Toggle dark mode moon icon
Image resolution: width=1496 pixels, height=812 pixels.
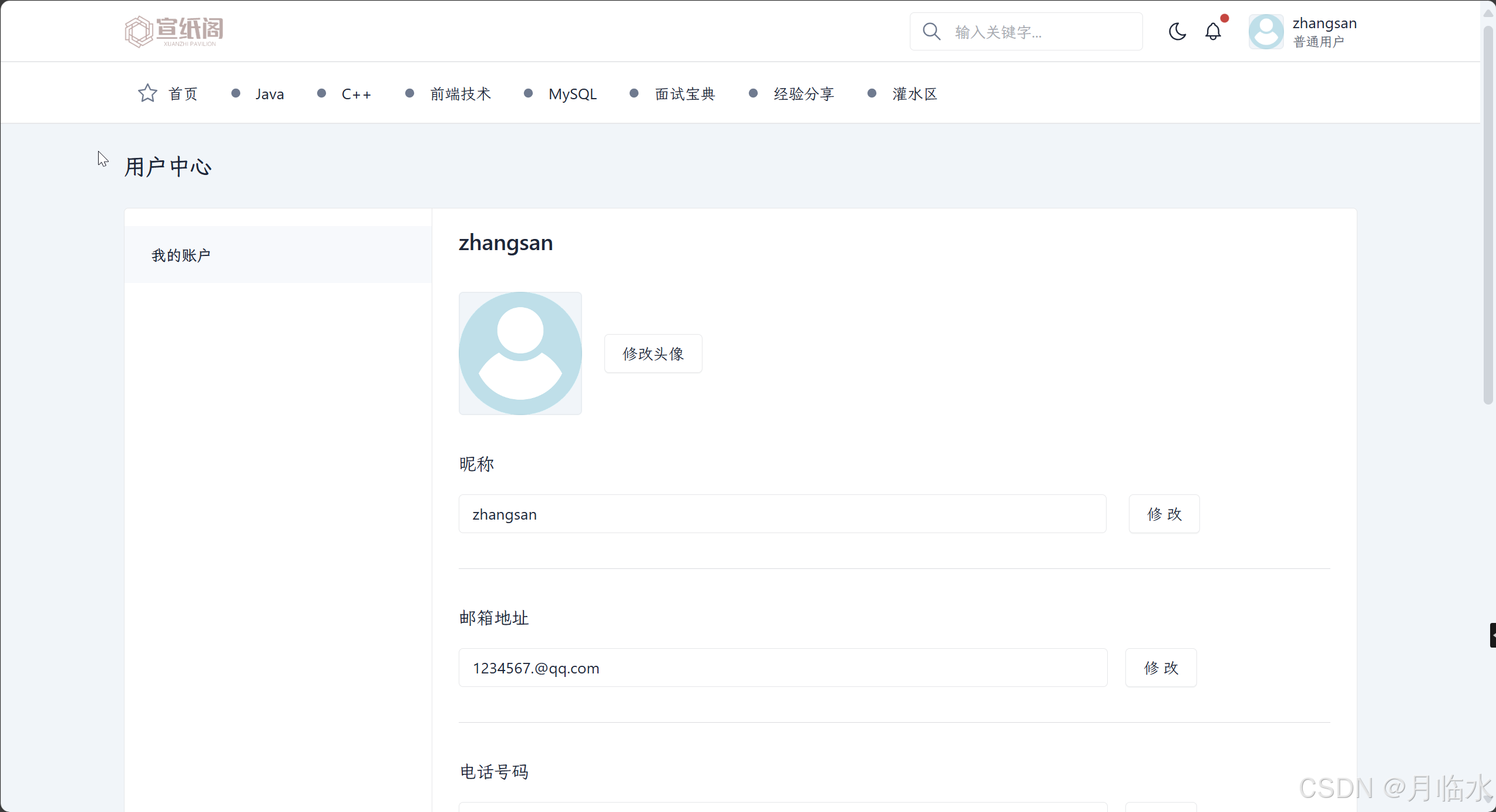[1177, 31]
